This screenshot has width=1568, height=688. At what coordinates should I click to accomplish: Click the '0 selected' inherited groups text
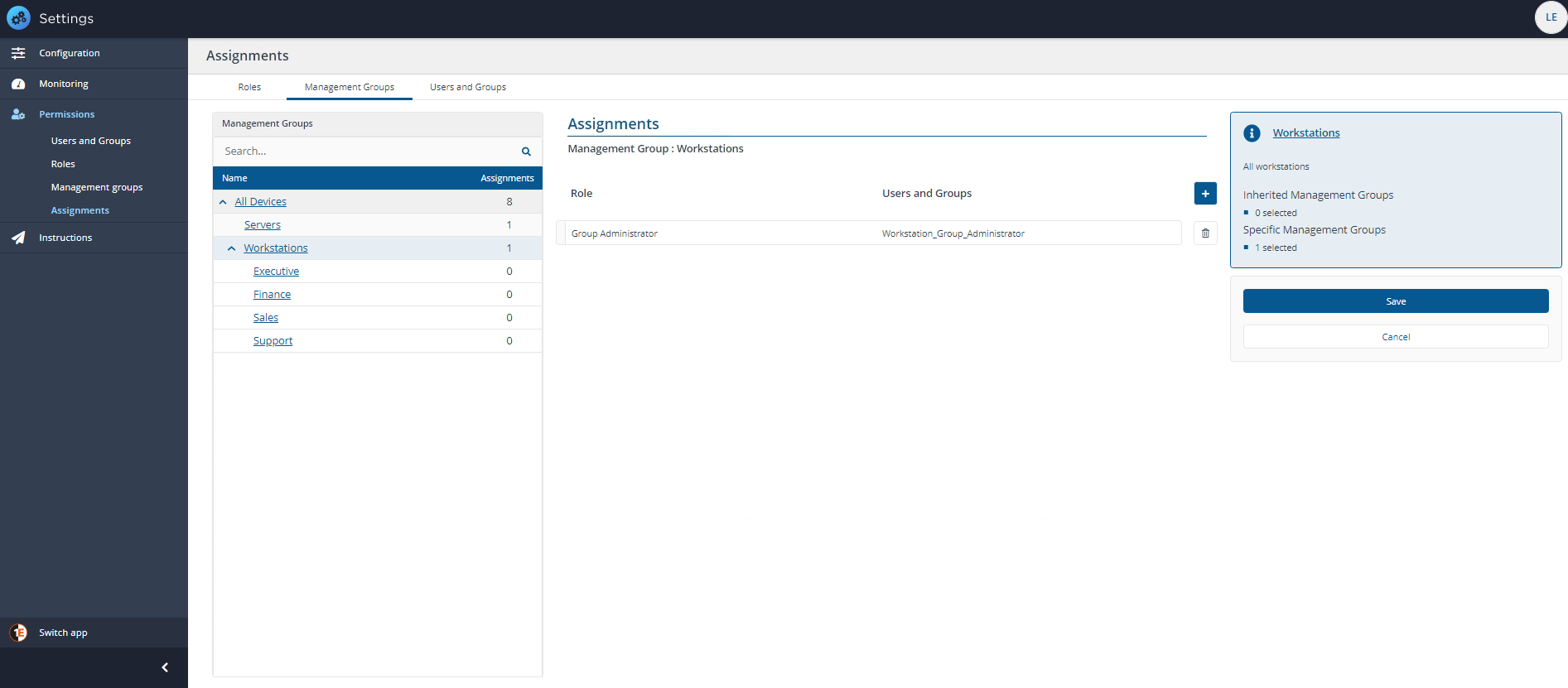pos(1276,213)
